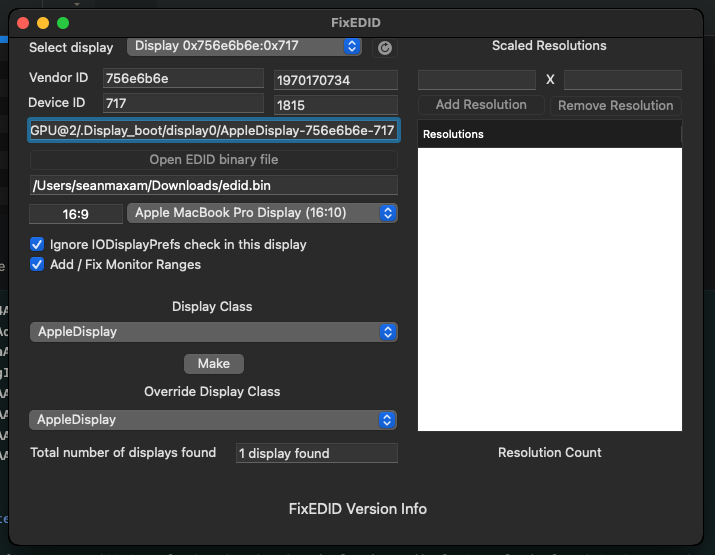Open the Override Display Class dropdown
715x555 pixels.
point(213,420)
